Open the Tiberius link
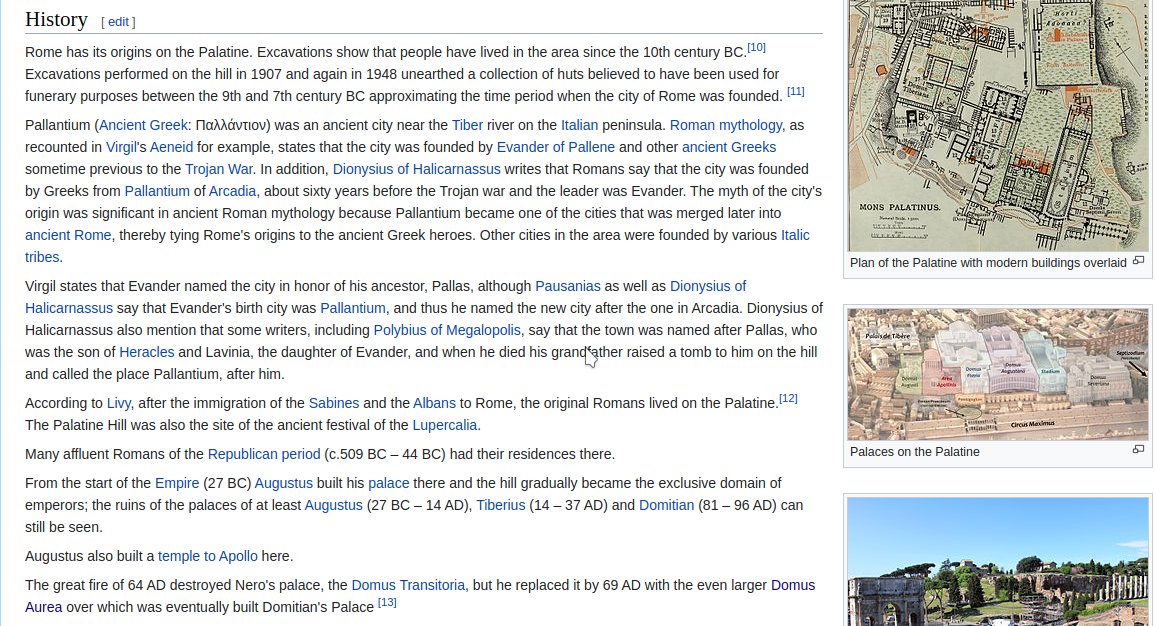The height and width of the screenshot is (626, 1155). click(500, 506)
